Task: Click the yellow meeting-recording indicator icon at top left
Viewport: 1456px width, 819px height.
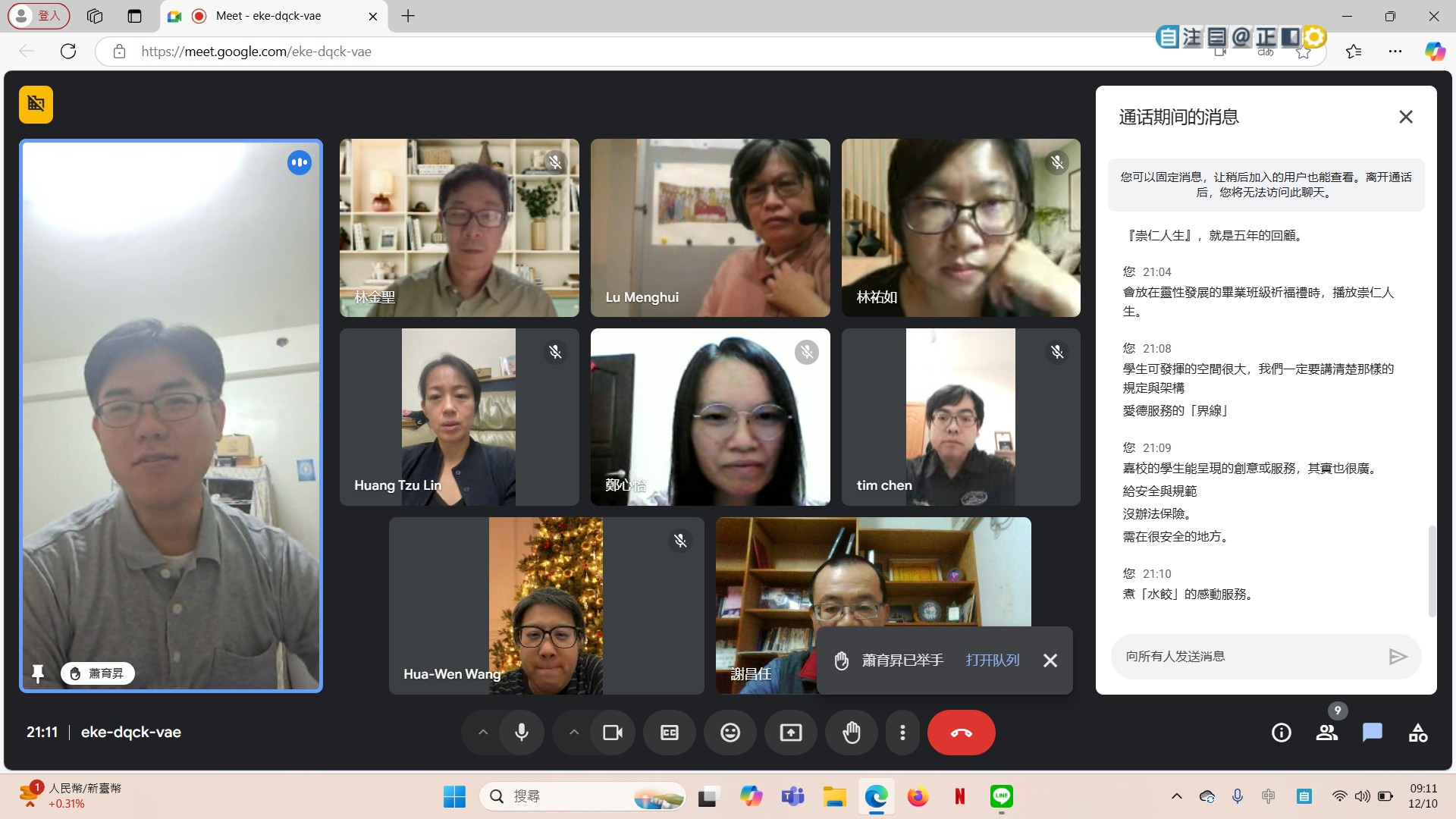Action: pos(36,104)
